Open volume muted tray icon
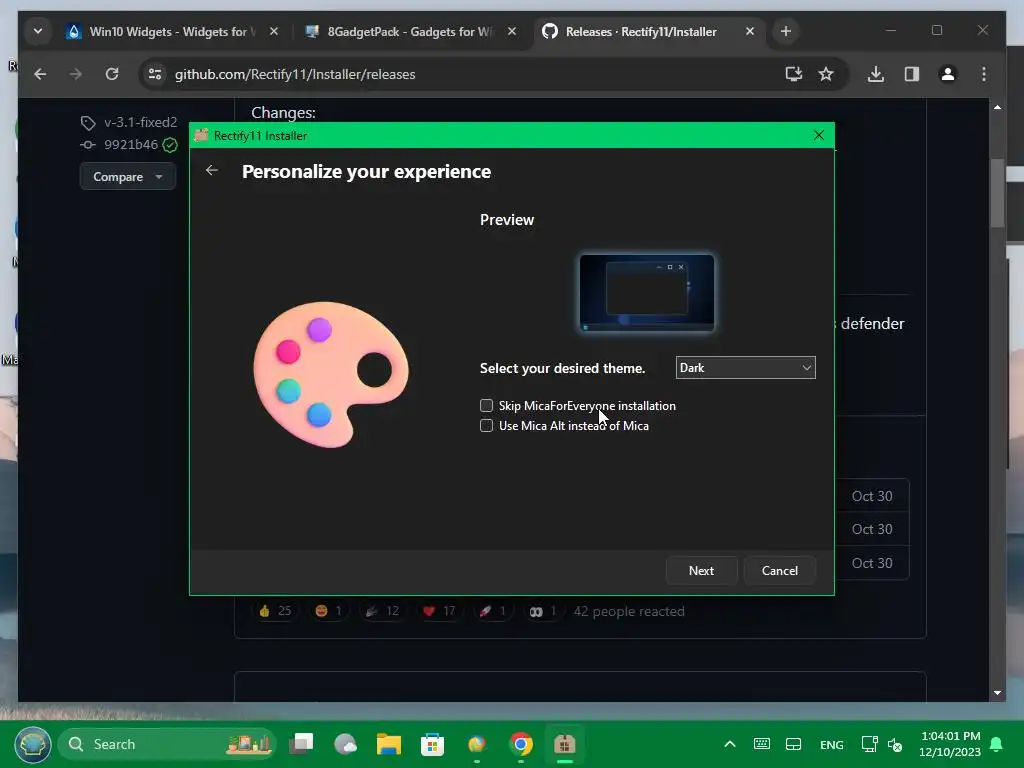 point(895,744)
